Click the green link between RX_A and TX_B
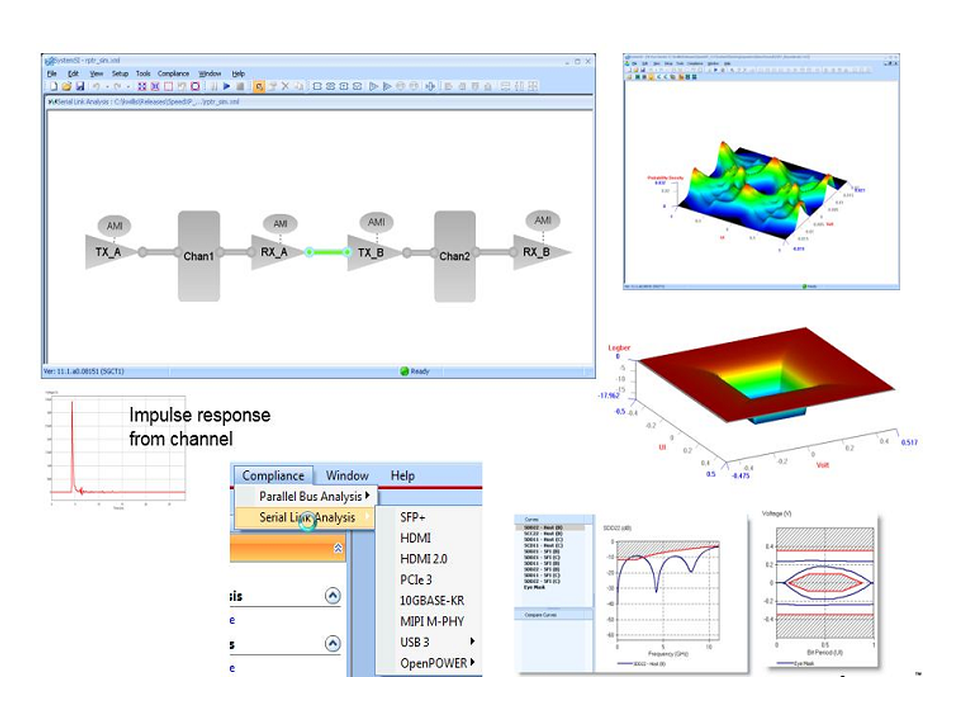 pos(328,252)
